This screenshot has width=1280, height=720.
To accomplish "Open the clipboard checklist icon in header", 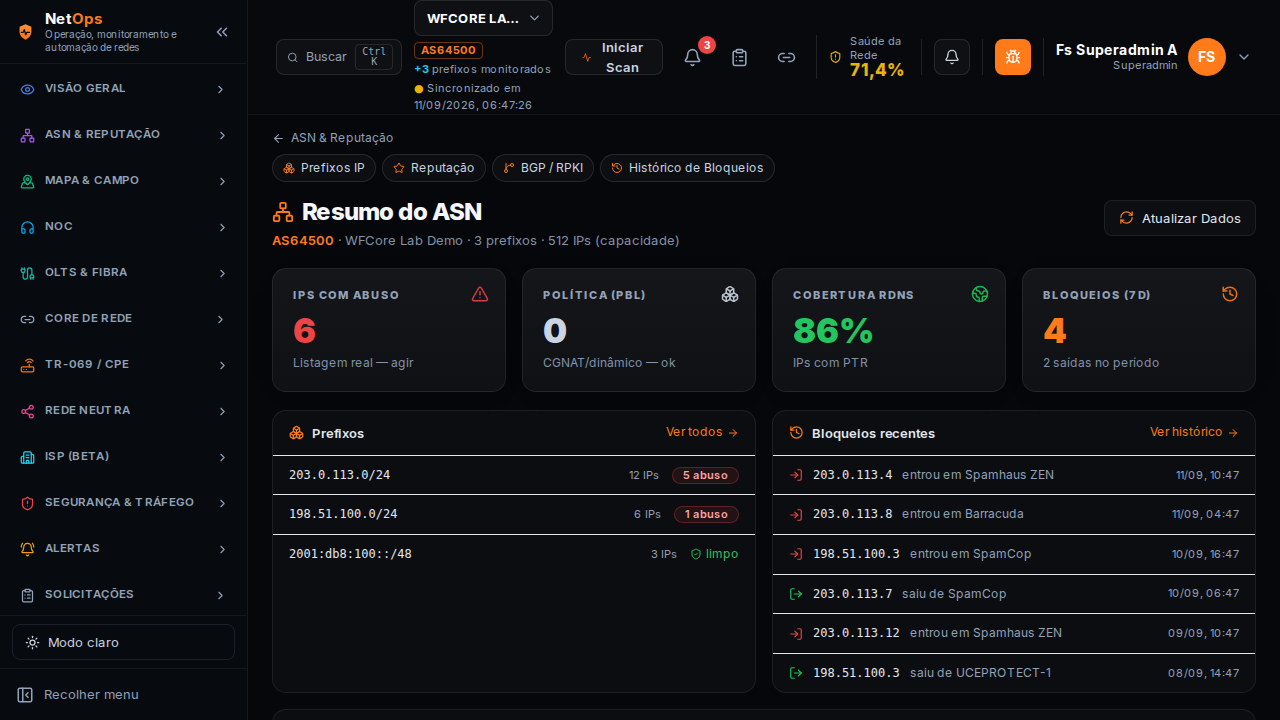I will click(x=739, y=57).
